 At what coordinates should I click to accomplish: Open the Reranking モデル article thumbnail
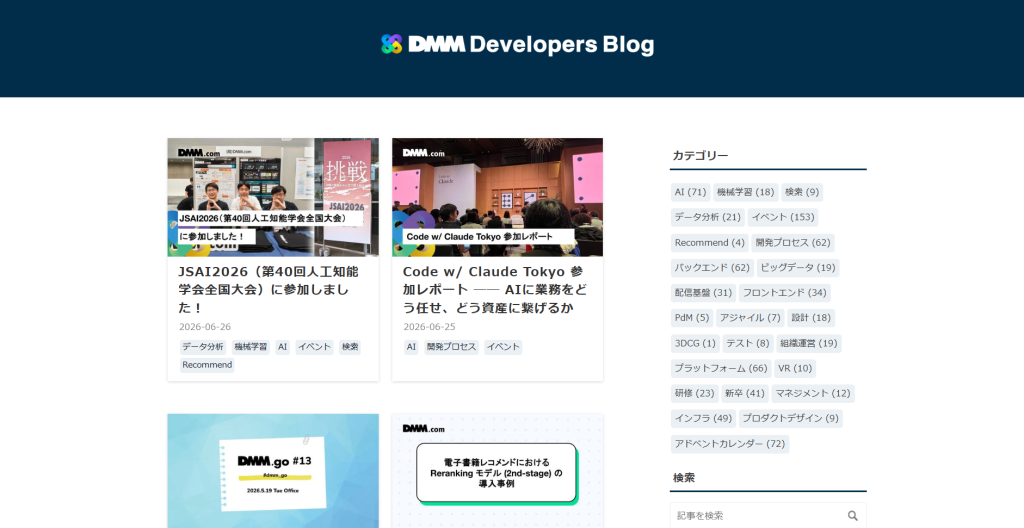[x=497, y=470]
